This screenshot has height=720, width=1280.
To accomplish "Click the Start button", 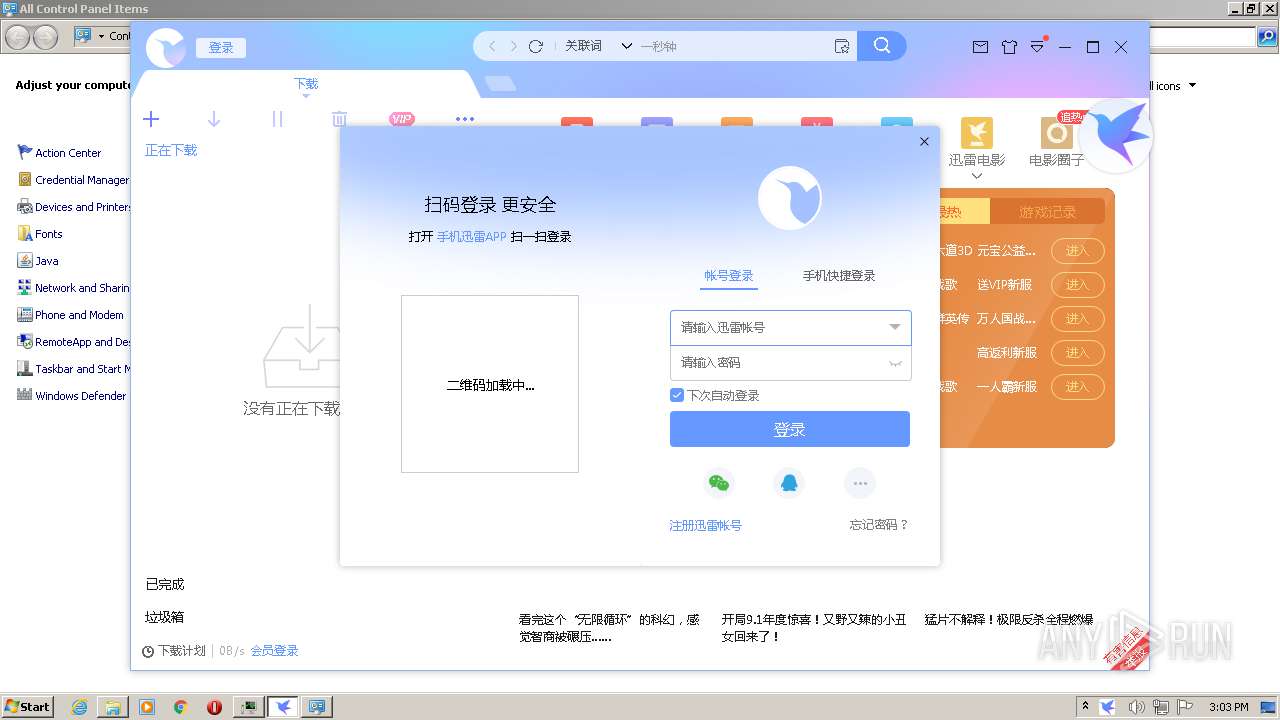I will point(27,707).
